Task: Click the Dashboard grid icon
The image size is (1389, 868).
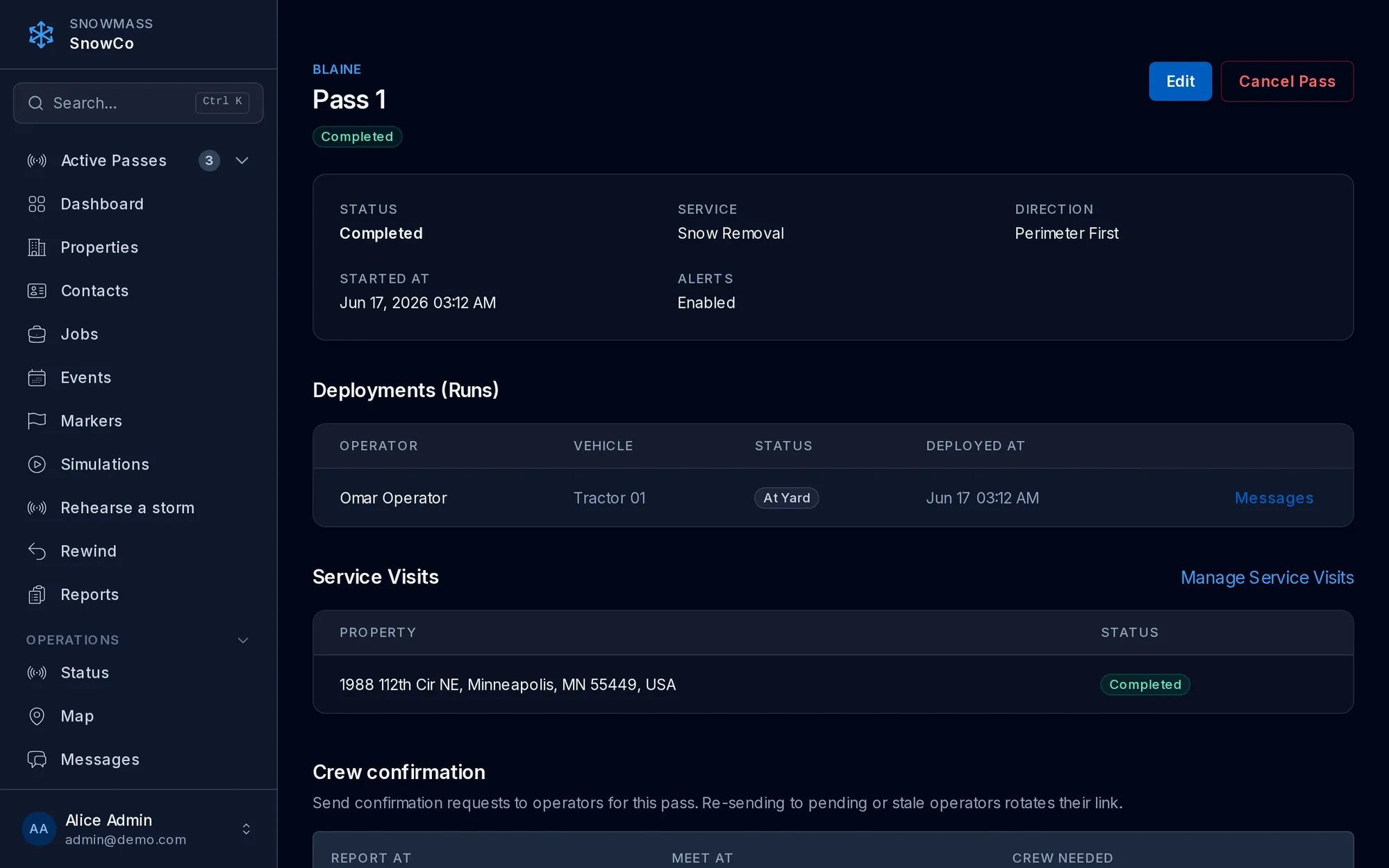Action: click(x=37, y=204)
